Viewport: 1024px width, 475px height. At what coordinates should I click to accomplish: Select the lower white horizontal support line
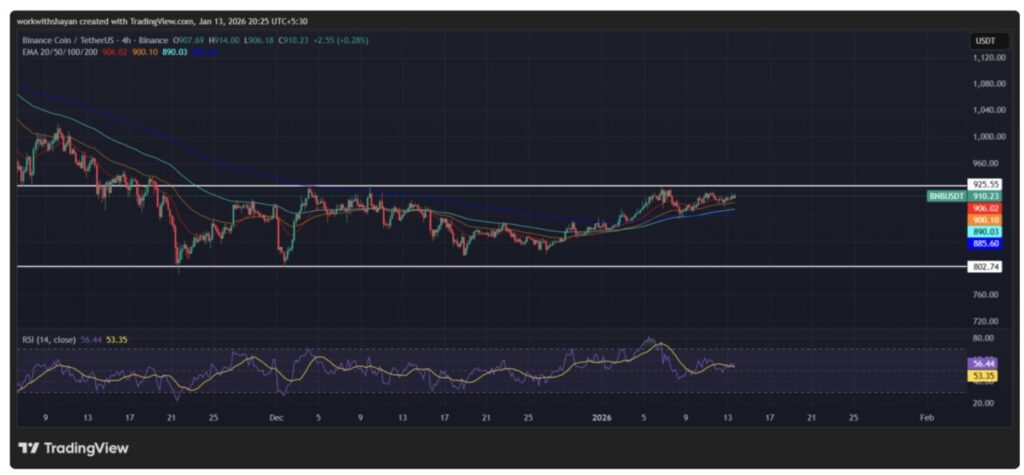tap(500, 266)
